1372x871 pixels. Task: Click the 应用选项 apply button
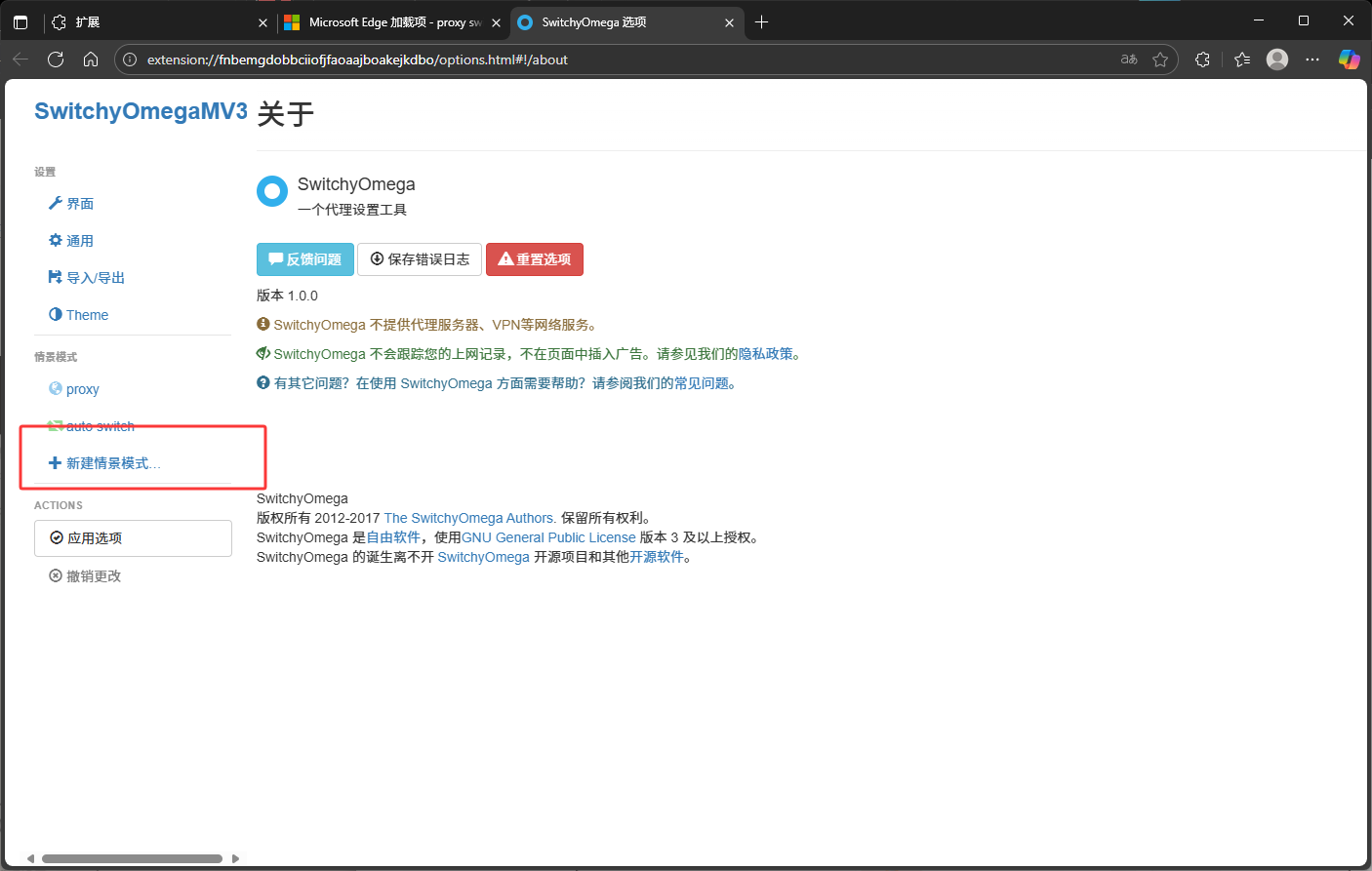tap(133, 538)
